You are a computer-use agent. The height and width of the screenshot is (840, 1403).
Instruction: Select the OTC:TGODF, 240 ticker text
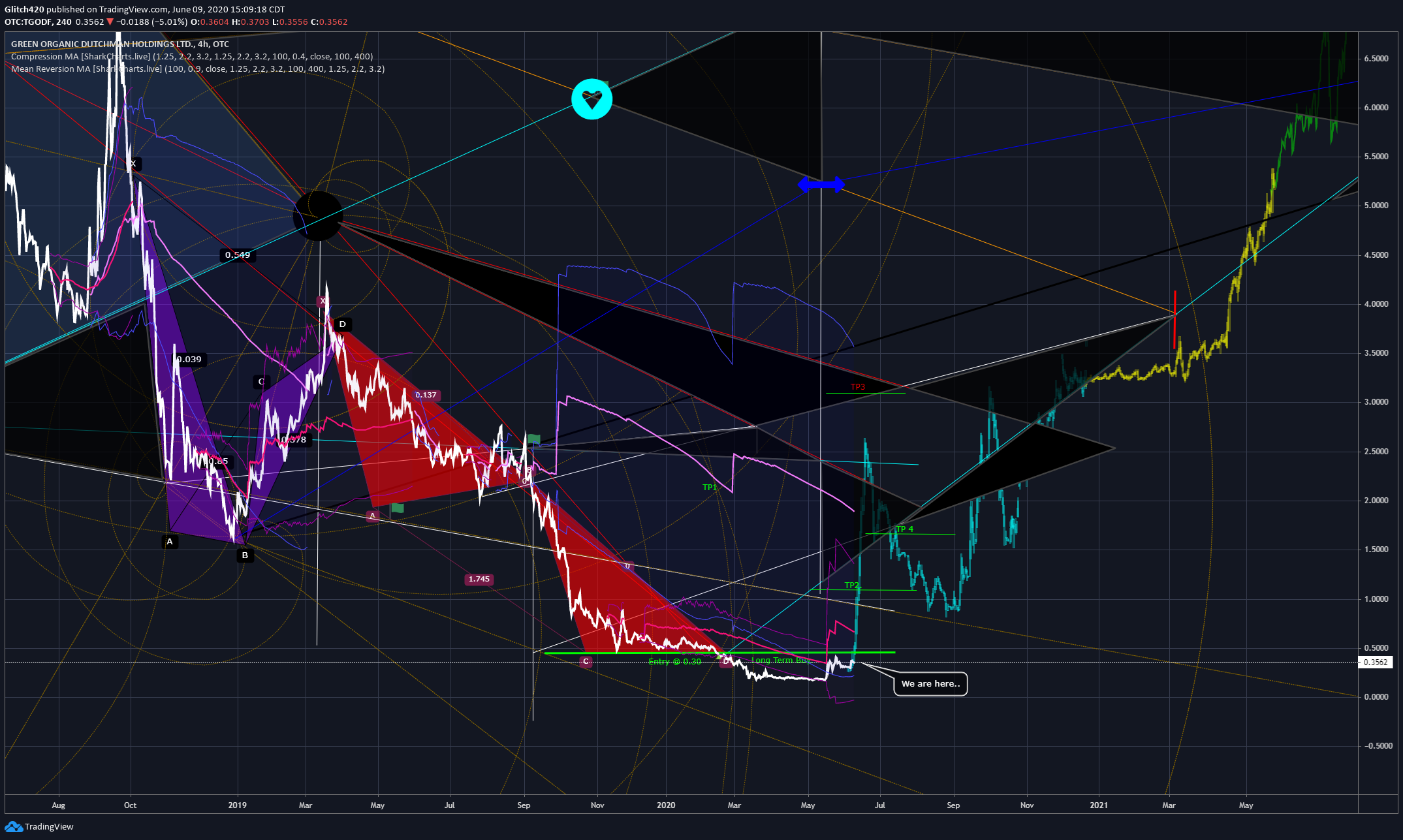[39, 22]
